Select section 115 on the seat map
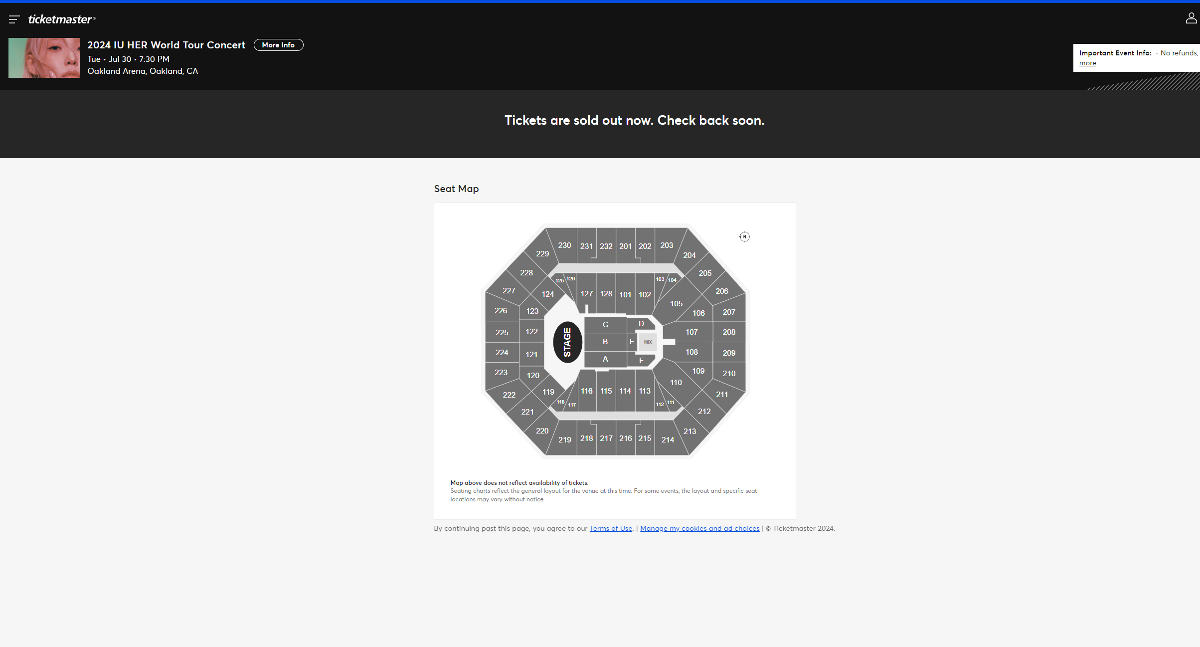The height and width of the screenshot is (647, 1200). [606, 391]
